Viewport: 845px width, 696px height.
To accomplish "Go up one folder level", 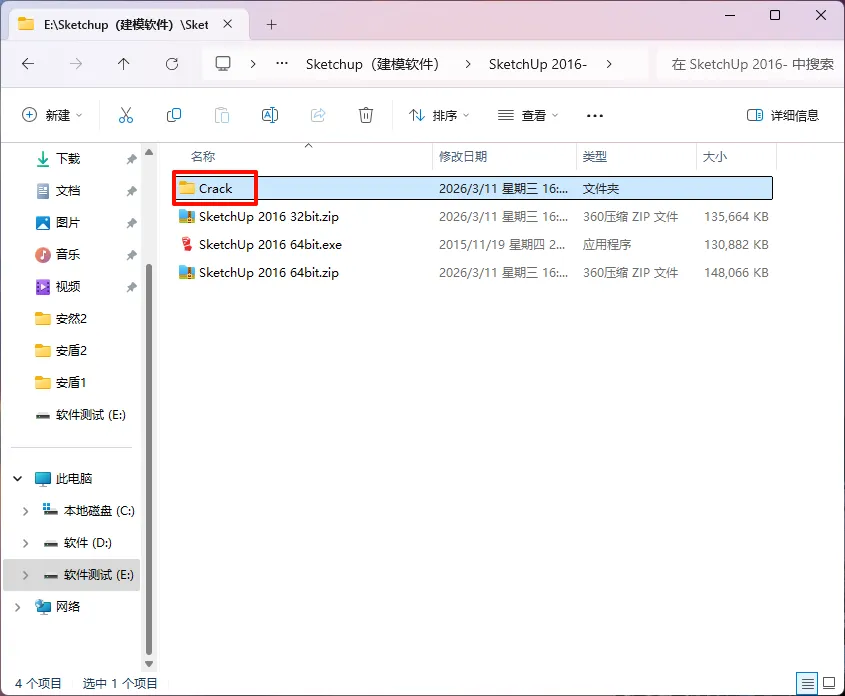I will [123, 64].
